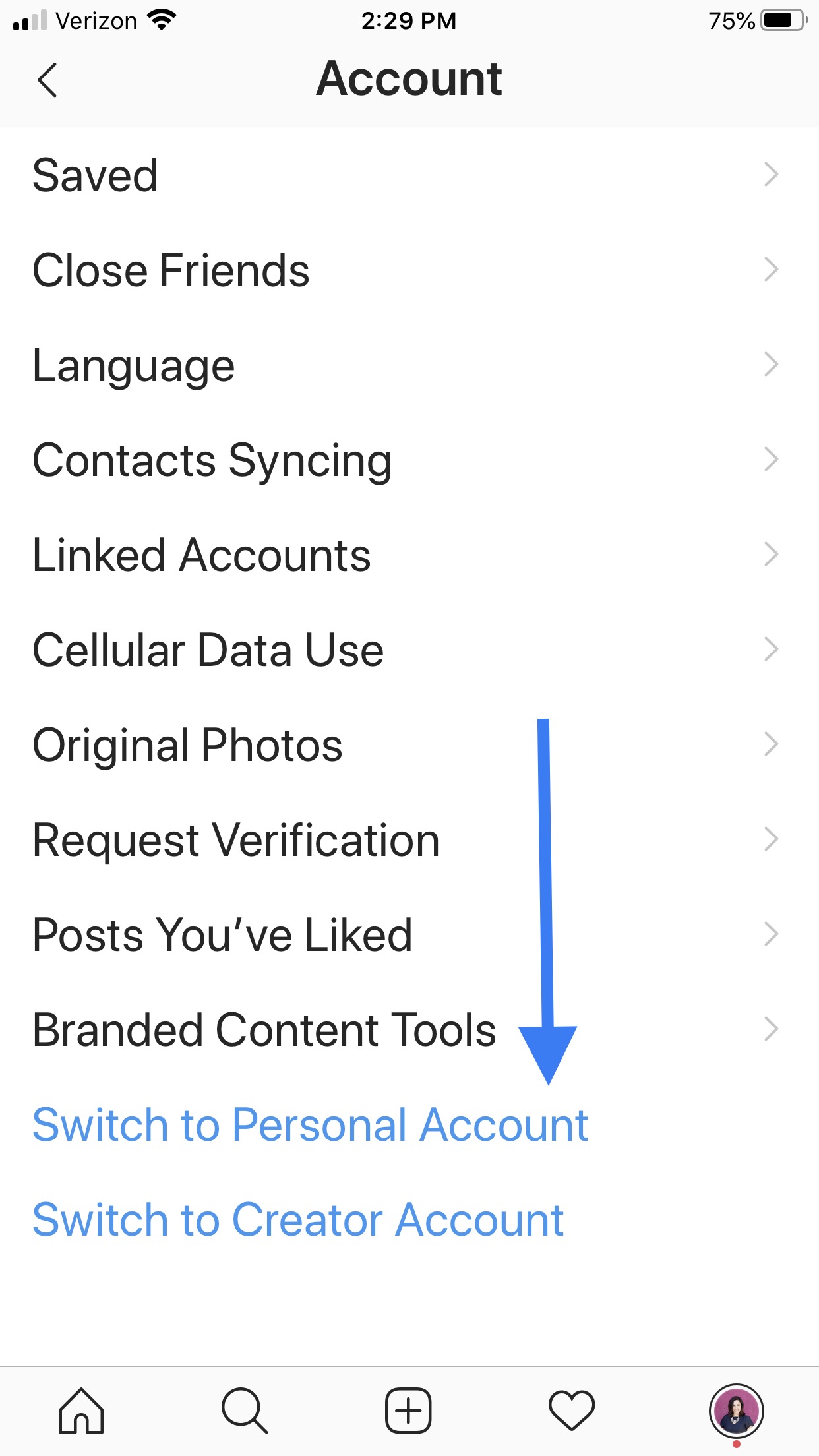Tap Switch to Creator Account link
The width and height of the screenshot is (819, 1456).
298,1219
